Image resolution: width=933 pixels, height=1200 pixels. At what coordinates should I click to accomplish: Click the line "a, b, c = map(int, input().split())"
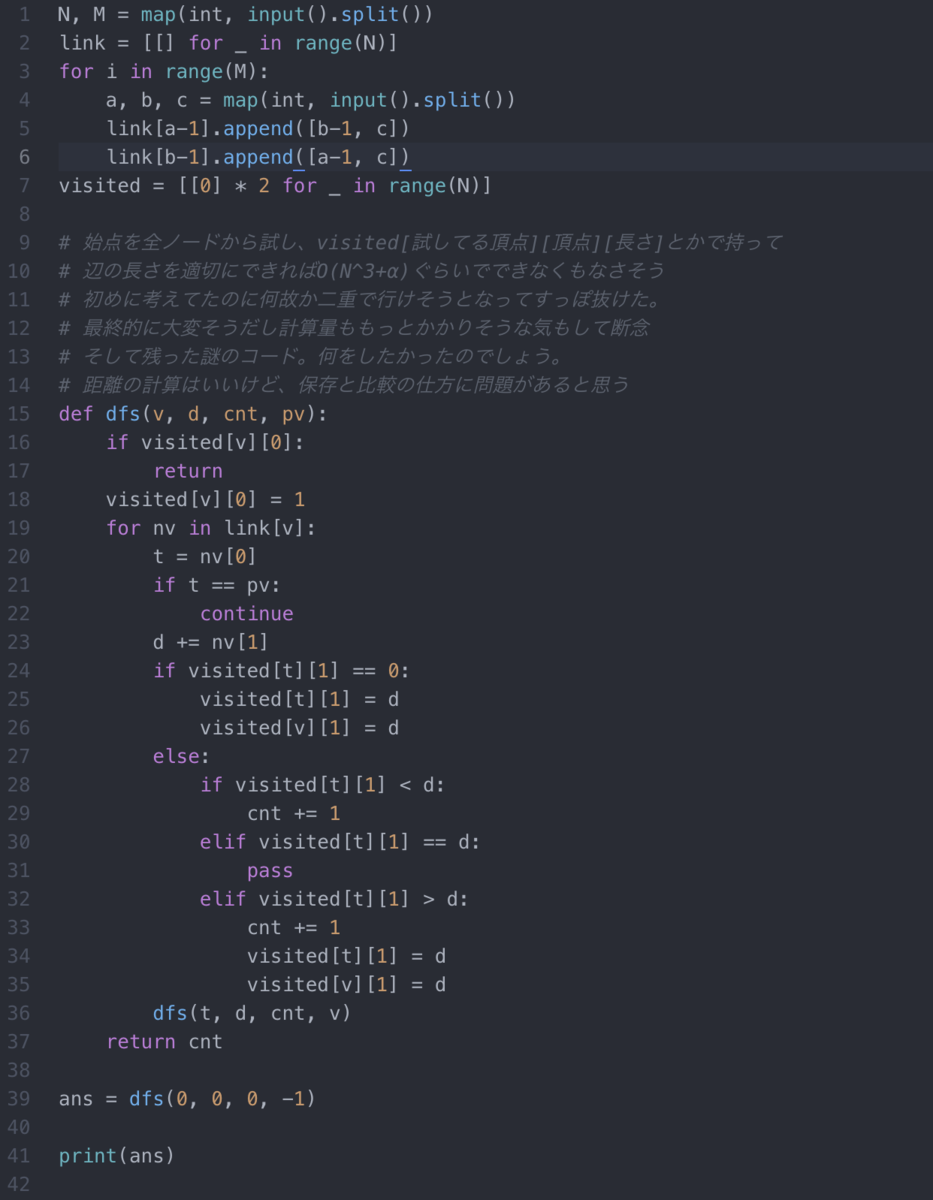(x=310, y=100)
